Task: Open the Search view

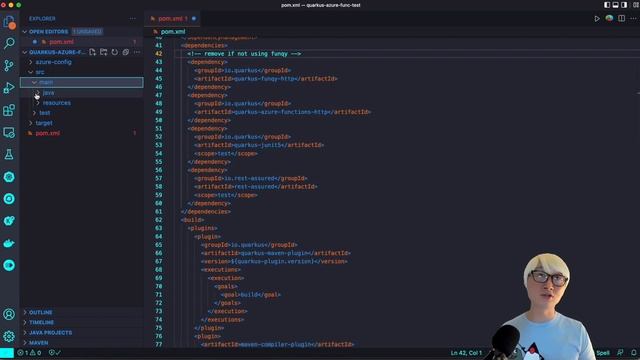Action: pyautogui.click(x=9, y=43)
